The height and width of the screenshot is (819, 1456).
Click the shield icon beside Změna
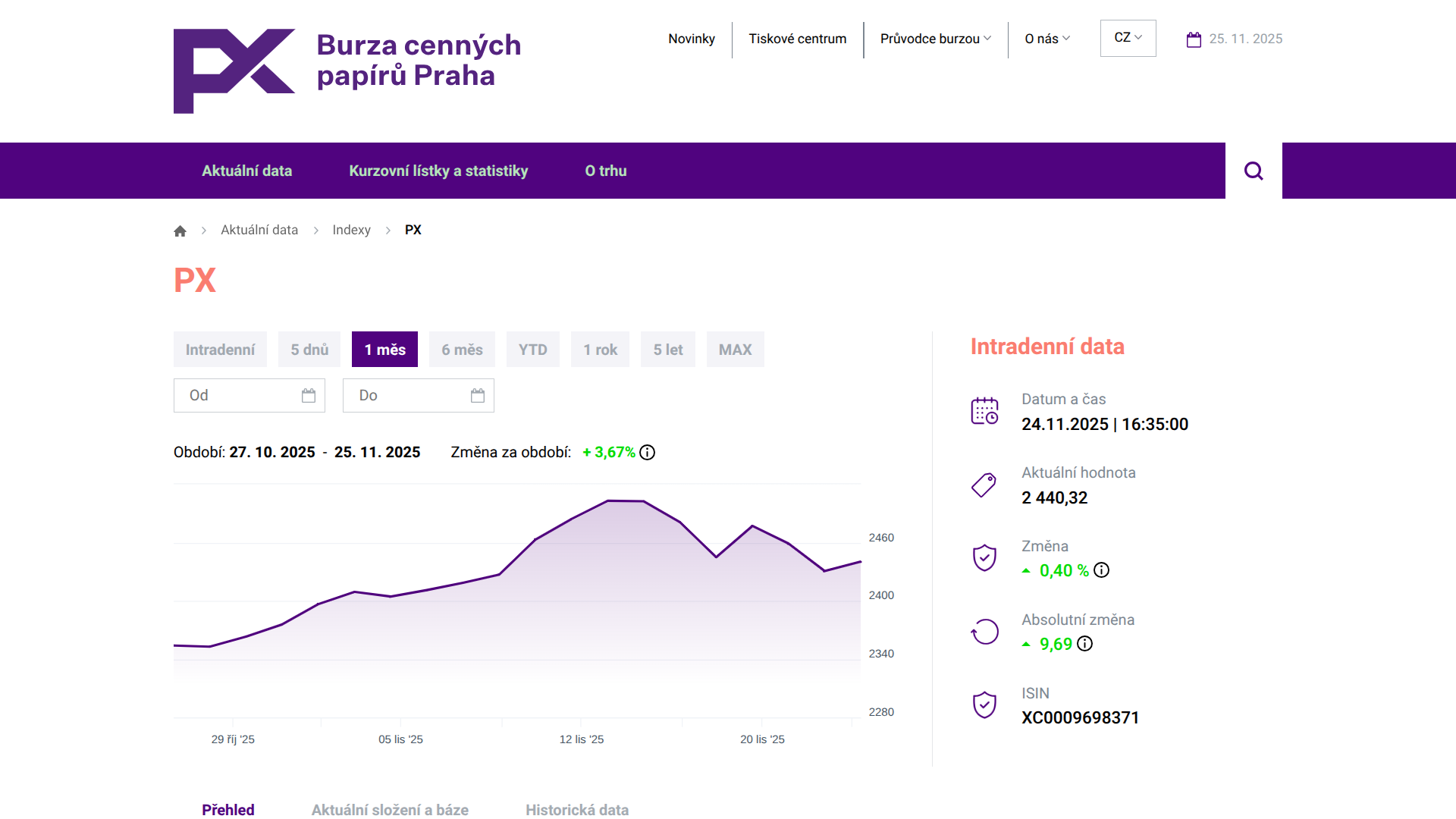pos(984,558)
